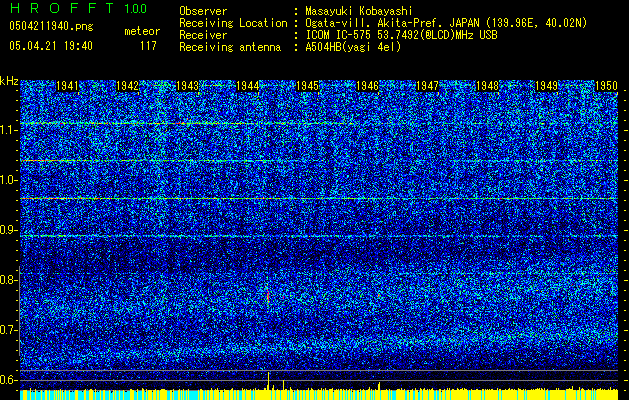Click the 0.9 frequency axis label
629x400 pixels.
[7, 230]
